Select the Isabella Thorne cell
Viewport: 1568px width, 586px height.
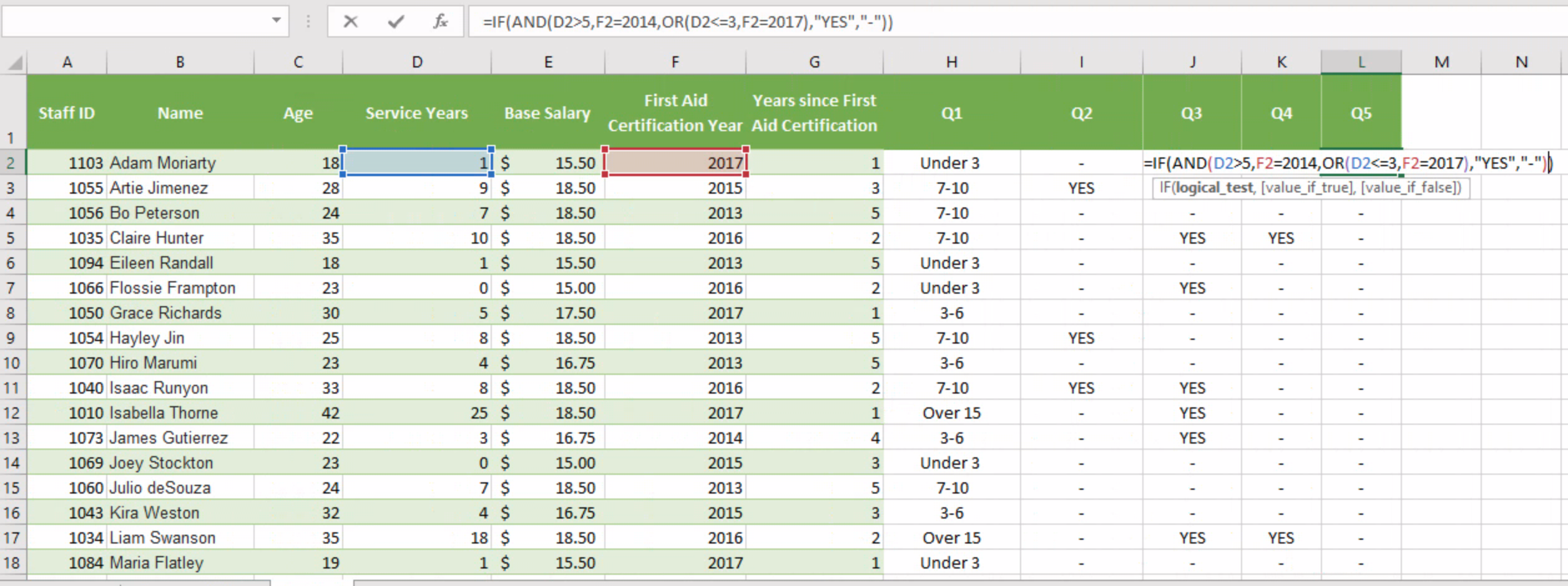pyautogui.click(x=180, y=413)
